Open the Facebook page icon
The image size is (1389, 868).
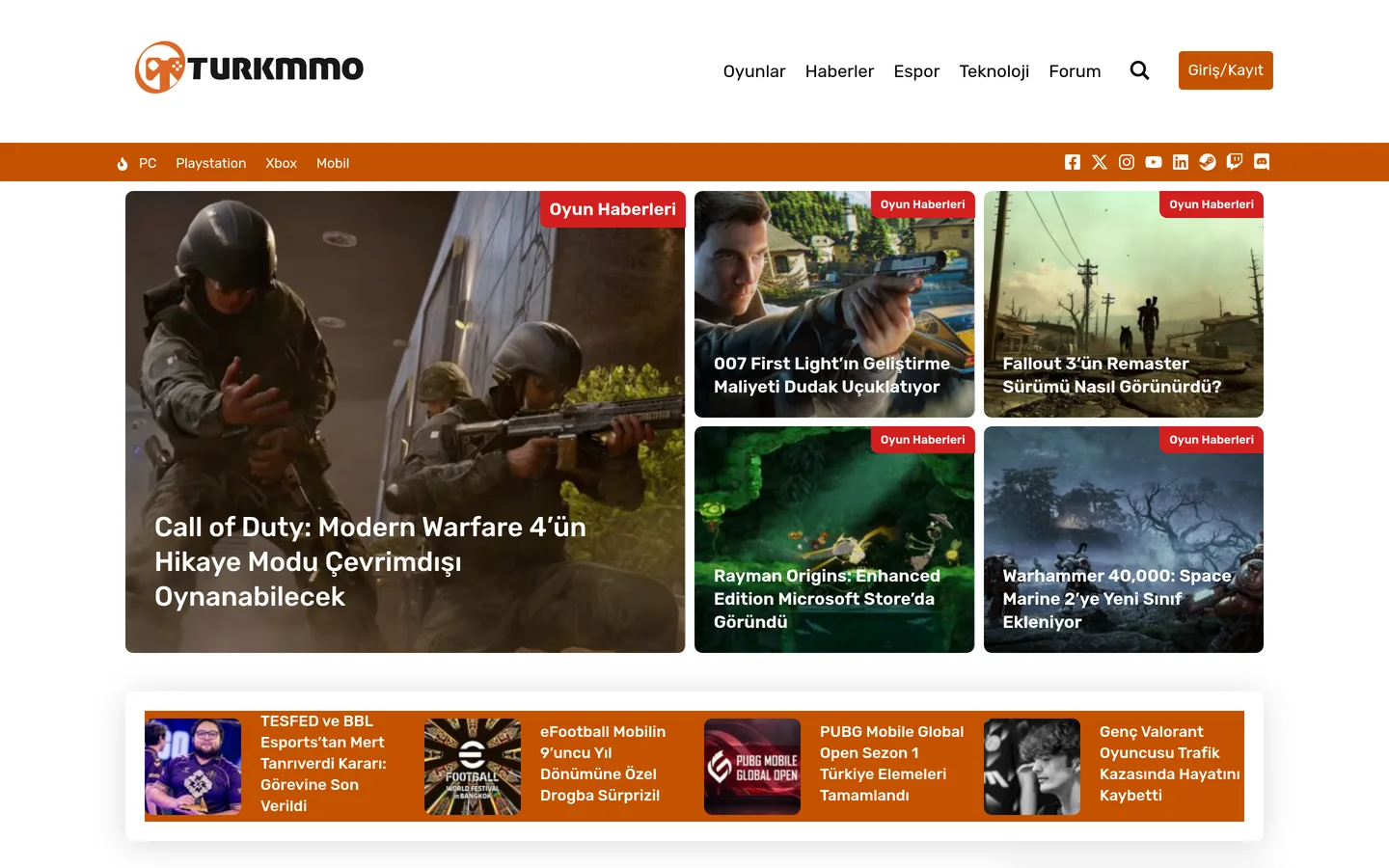coord(1073,162)
